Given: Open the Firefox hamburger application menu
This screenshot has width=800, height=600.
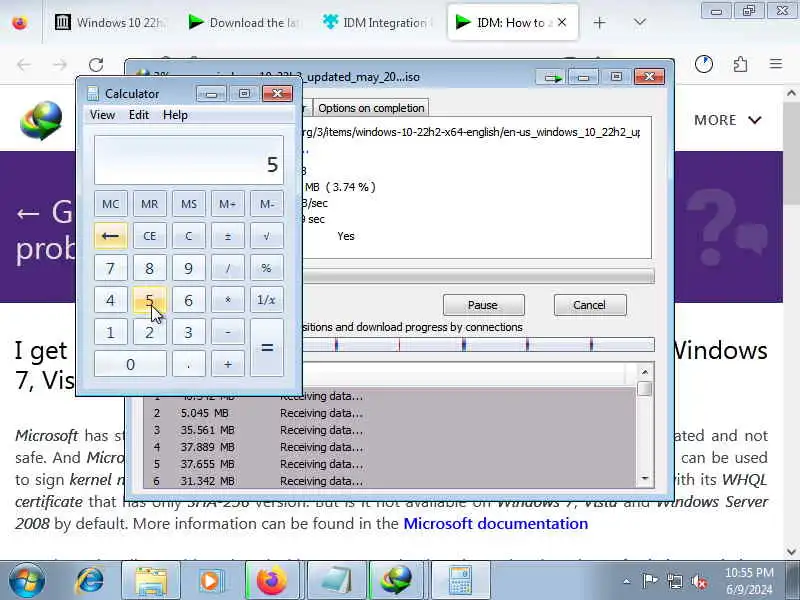Looking at the screenshot, I should click(x=776, y=64).
